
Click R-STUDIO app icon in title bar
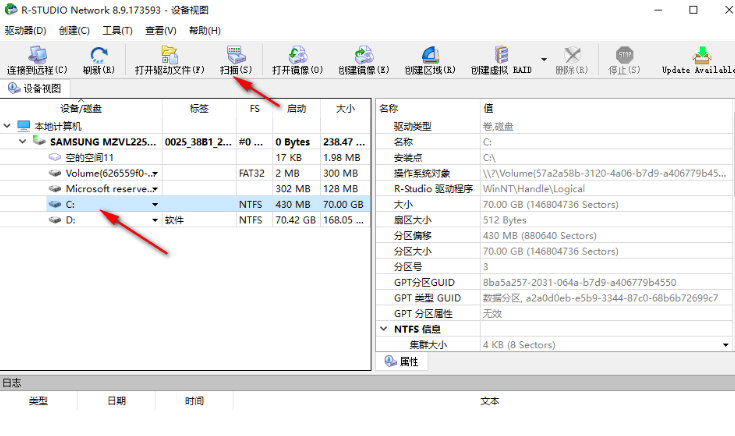pos(10,9)
